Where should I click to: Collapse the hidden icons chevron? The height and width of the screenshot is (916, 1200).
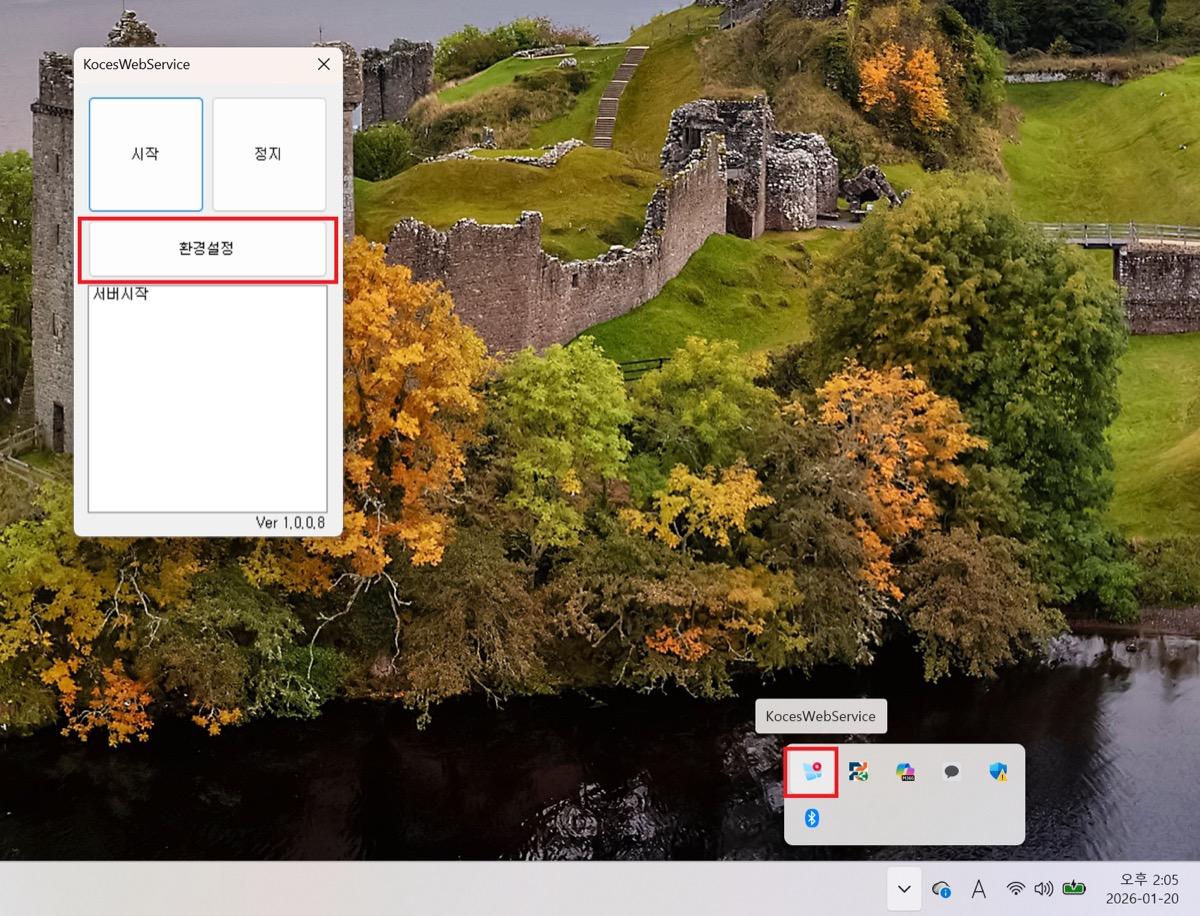pyautogui.click(x=904, y=888)
